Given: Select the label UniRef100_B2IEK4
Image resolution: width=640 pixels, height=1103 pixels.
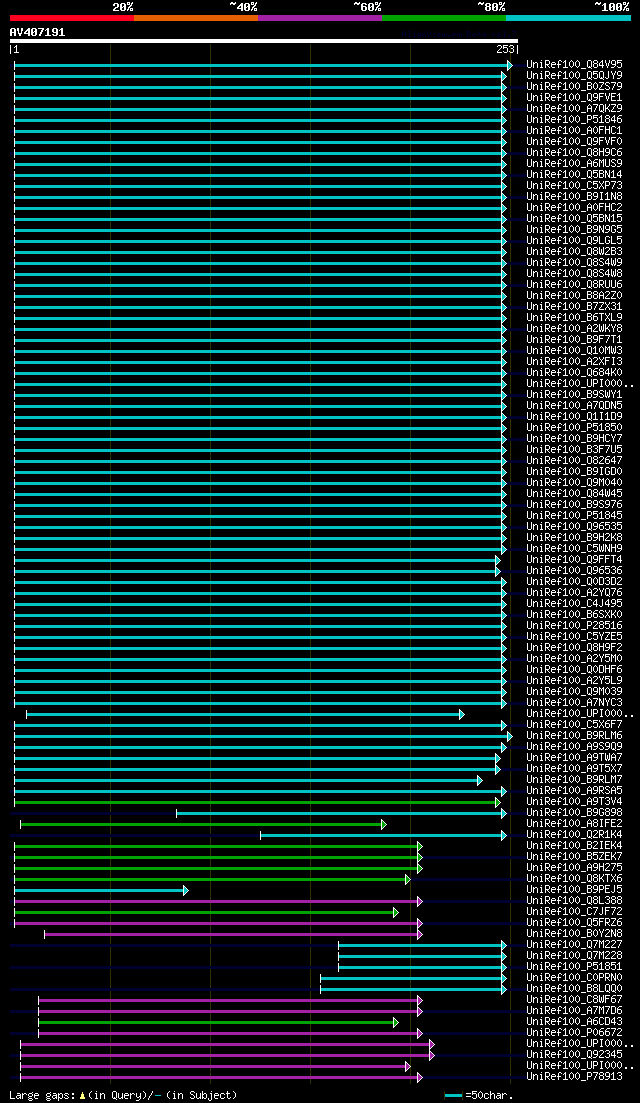Looking at the screenshot, I should click(x=574, y=845).
